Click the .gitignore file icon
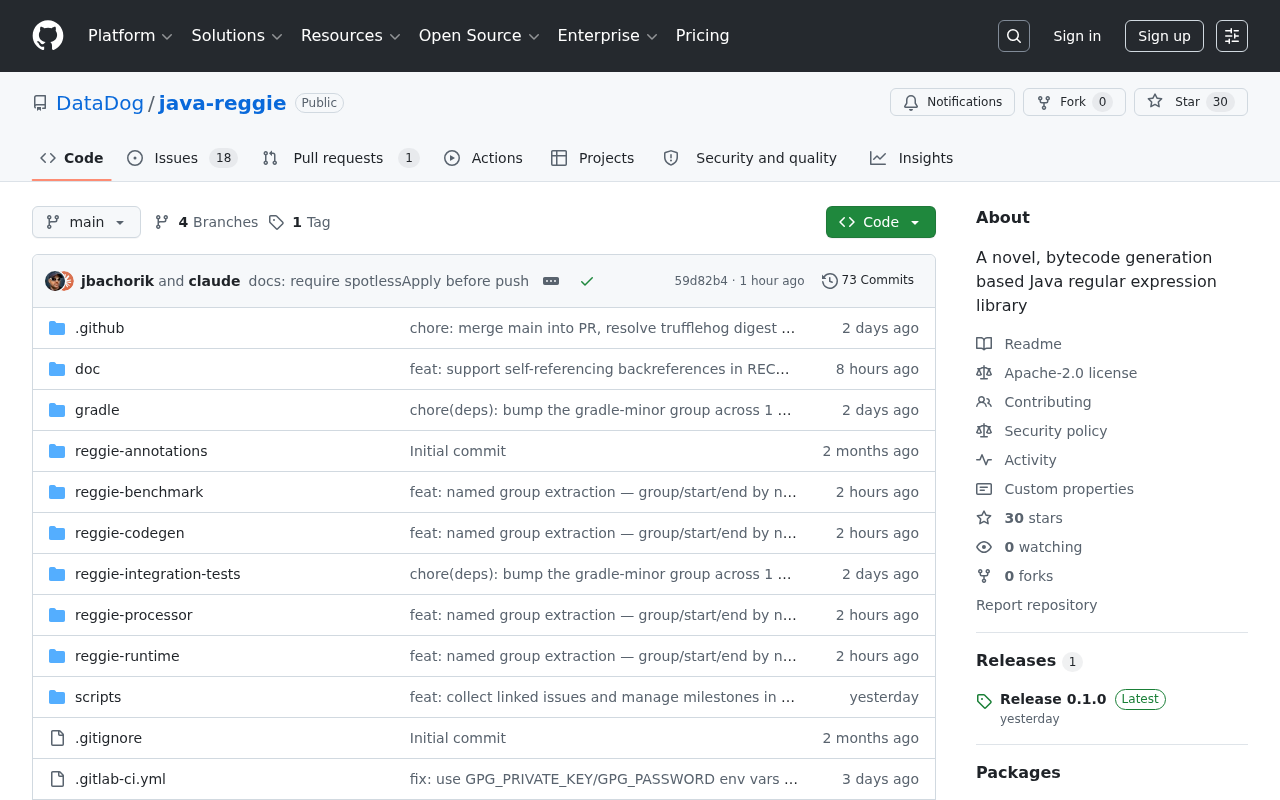The height and width of the screenshot is (800, 1280). (57, 738)
